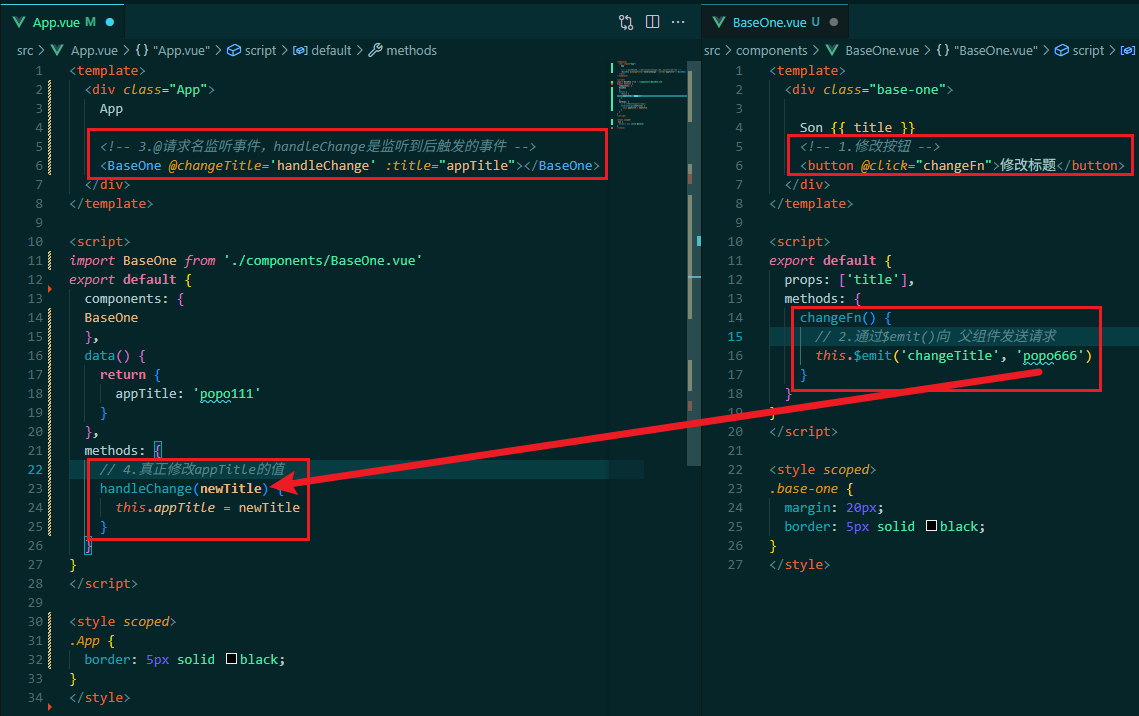Screen dimensions: 1139x716
Task: Click comment '3.@请求名监听事件' in App.vue
Action: coord(317,146)
